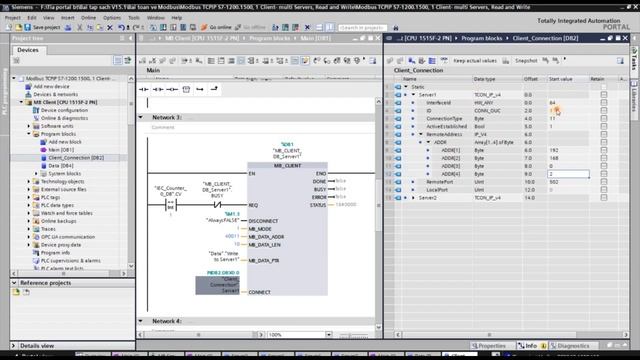Click the Save project toolbar button
The width and height of the screenshot is (640, 360).
point(42,27)
